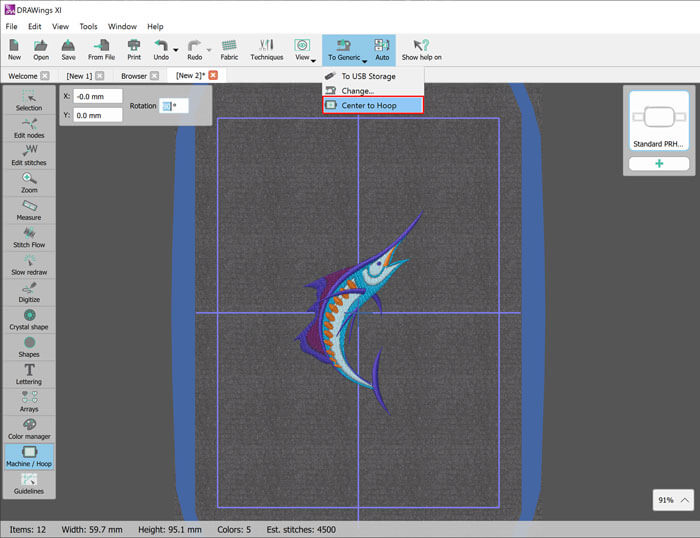Toggle the Machine / Hoop panel
The width and height of the screenshot is (700, 538).
click(29, 456)
